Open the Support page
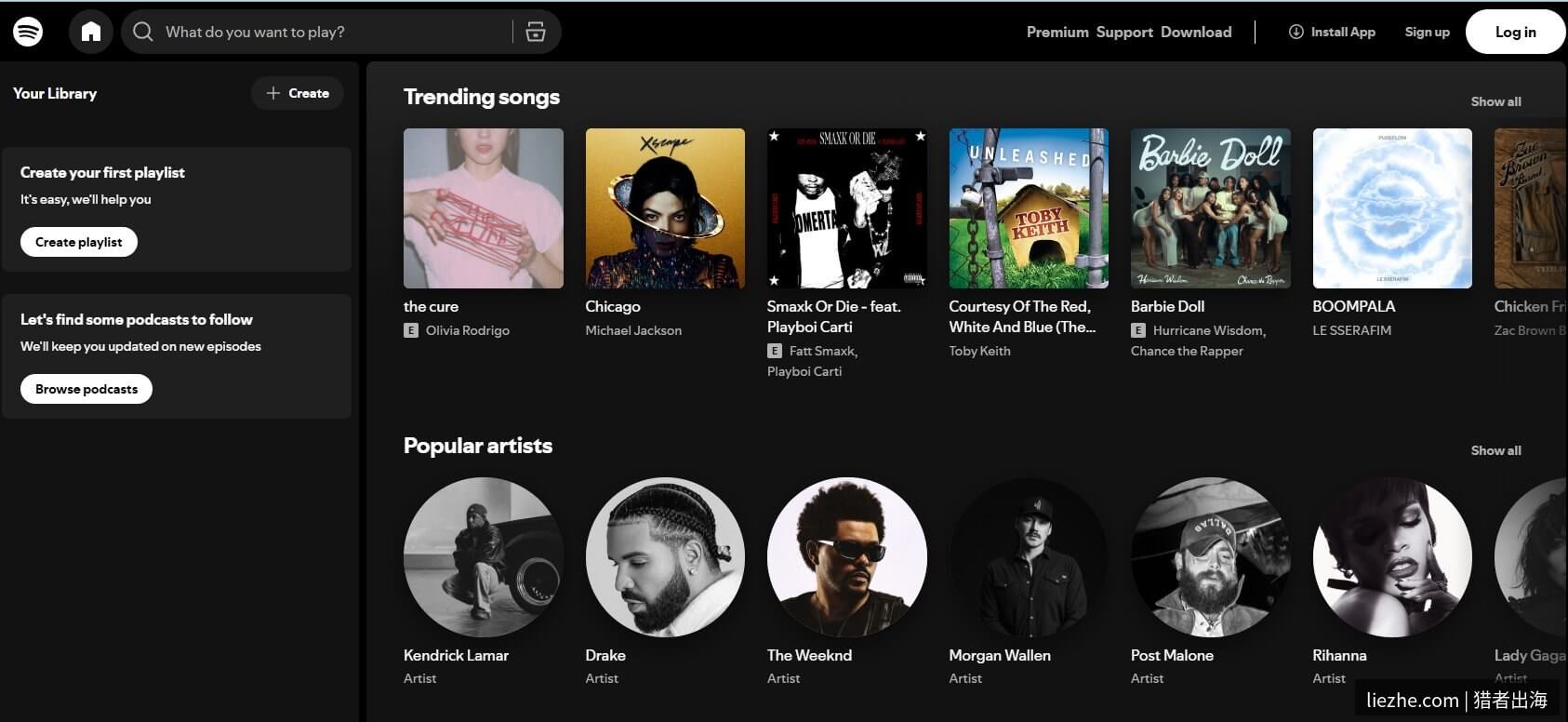1568x722 pixels. (1124, 32)
